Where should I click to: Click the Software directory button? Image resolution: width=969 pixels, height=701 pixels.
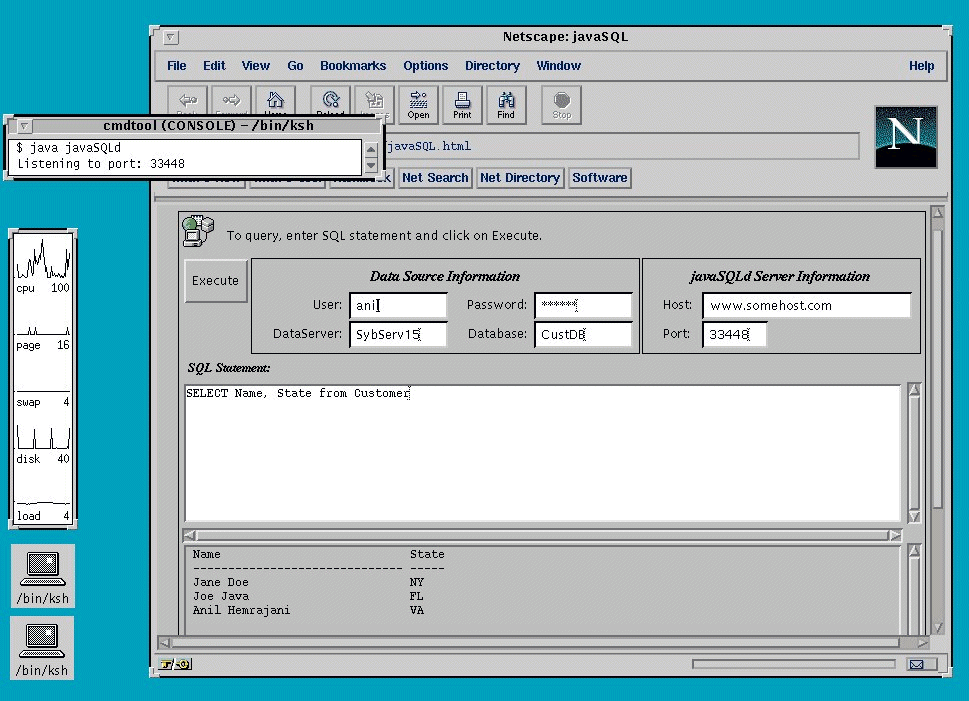[599, 178]
